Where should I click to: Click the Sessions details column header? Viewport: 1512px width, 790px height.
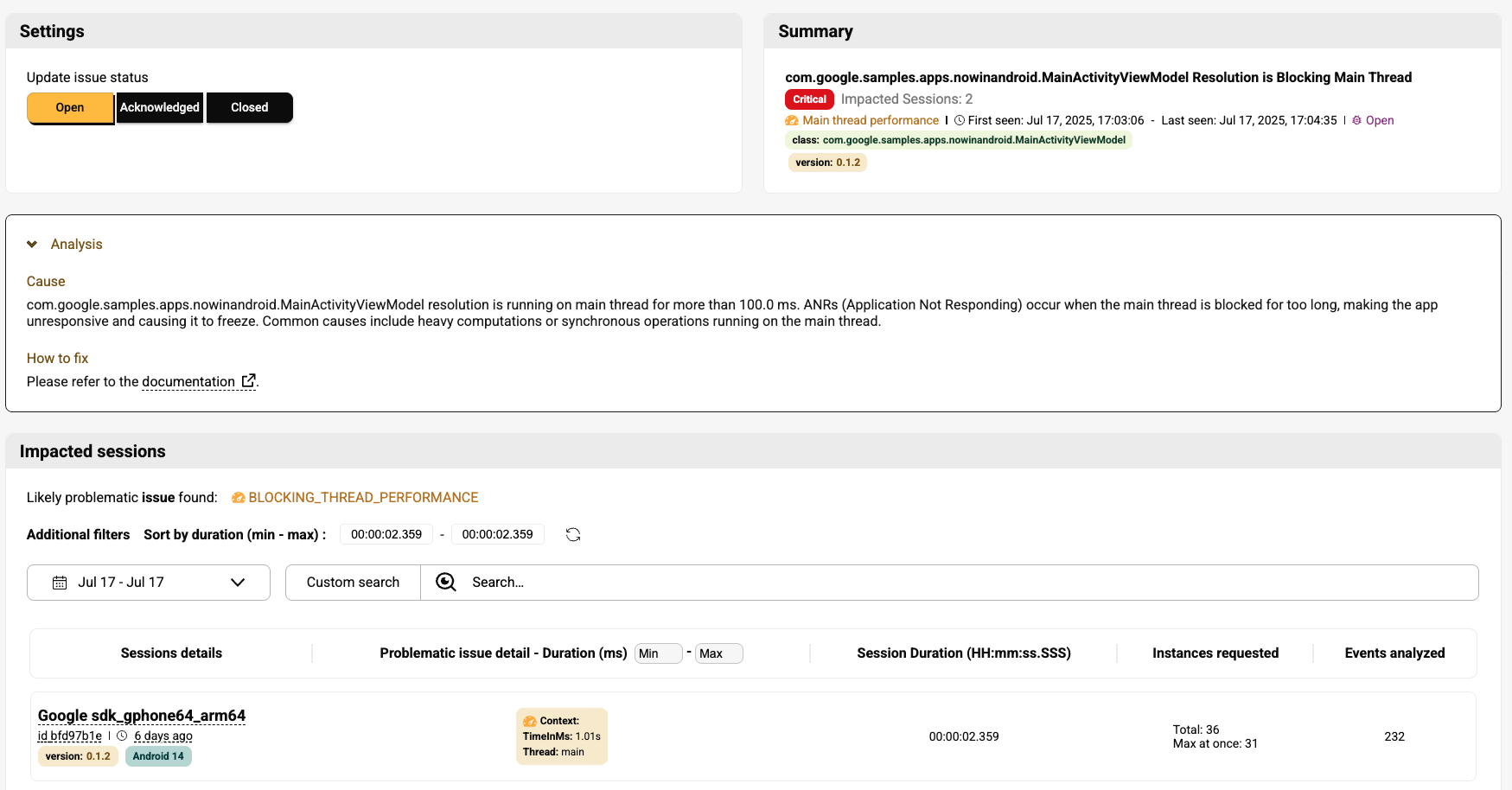pos(171,653)
